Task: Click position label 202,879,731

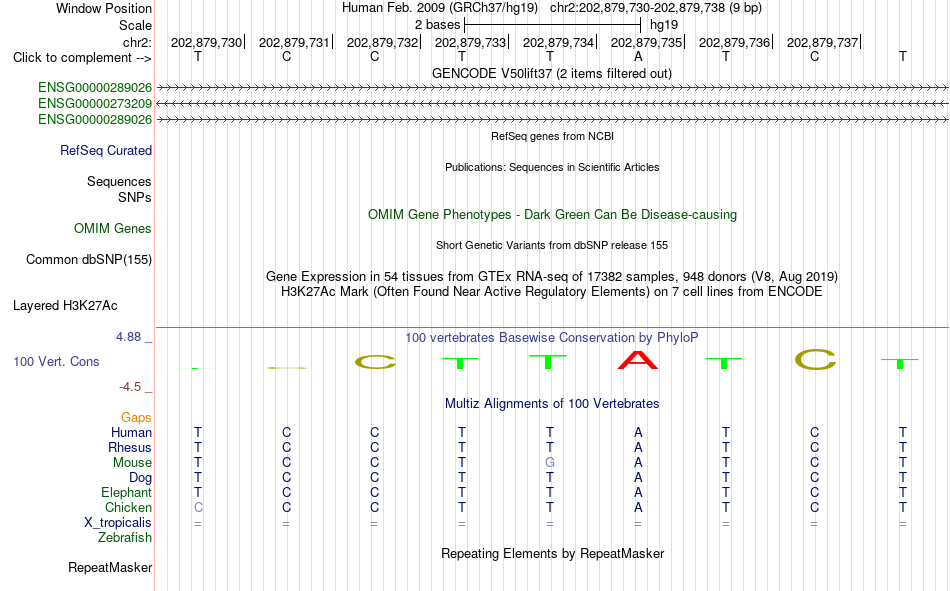Action: point(294,42)
